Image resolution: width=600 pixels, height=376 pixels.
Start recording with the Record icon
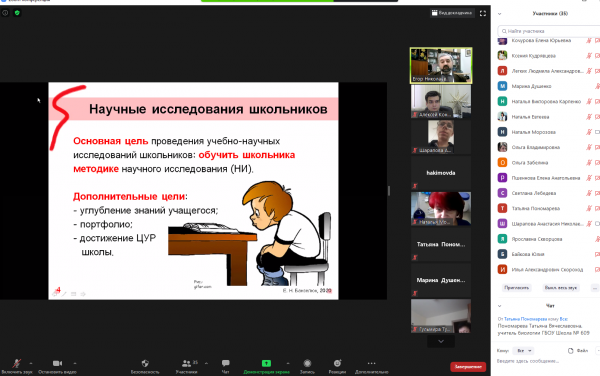pyautogui.click(x=307, y=363)
